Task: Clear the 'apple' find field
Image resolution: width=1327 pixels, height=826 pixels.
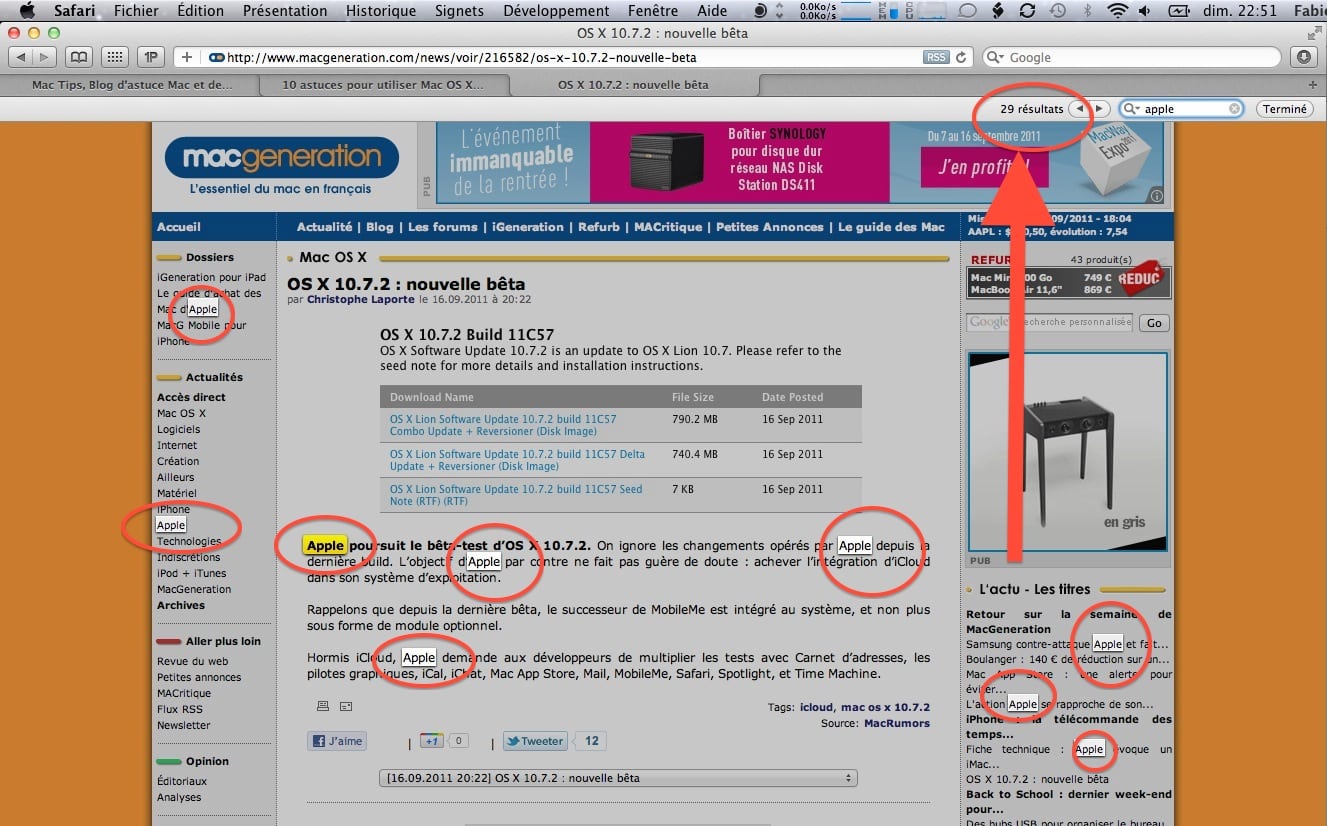Action: (x=1234, y=109)
